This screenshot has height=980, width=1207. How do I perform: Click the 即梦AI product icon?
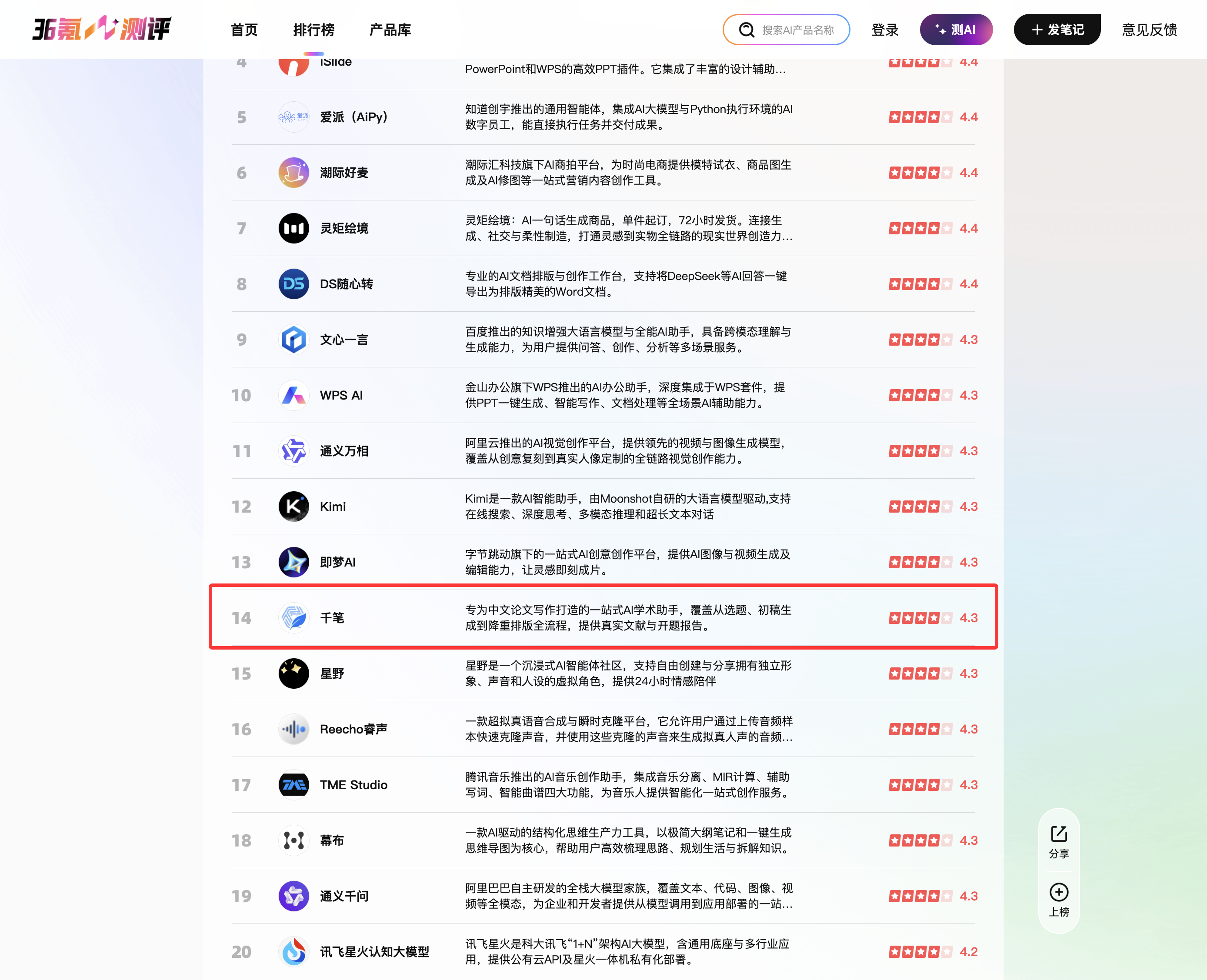[293, 562]
